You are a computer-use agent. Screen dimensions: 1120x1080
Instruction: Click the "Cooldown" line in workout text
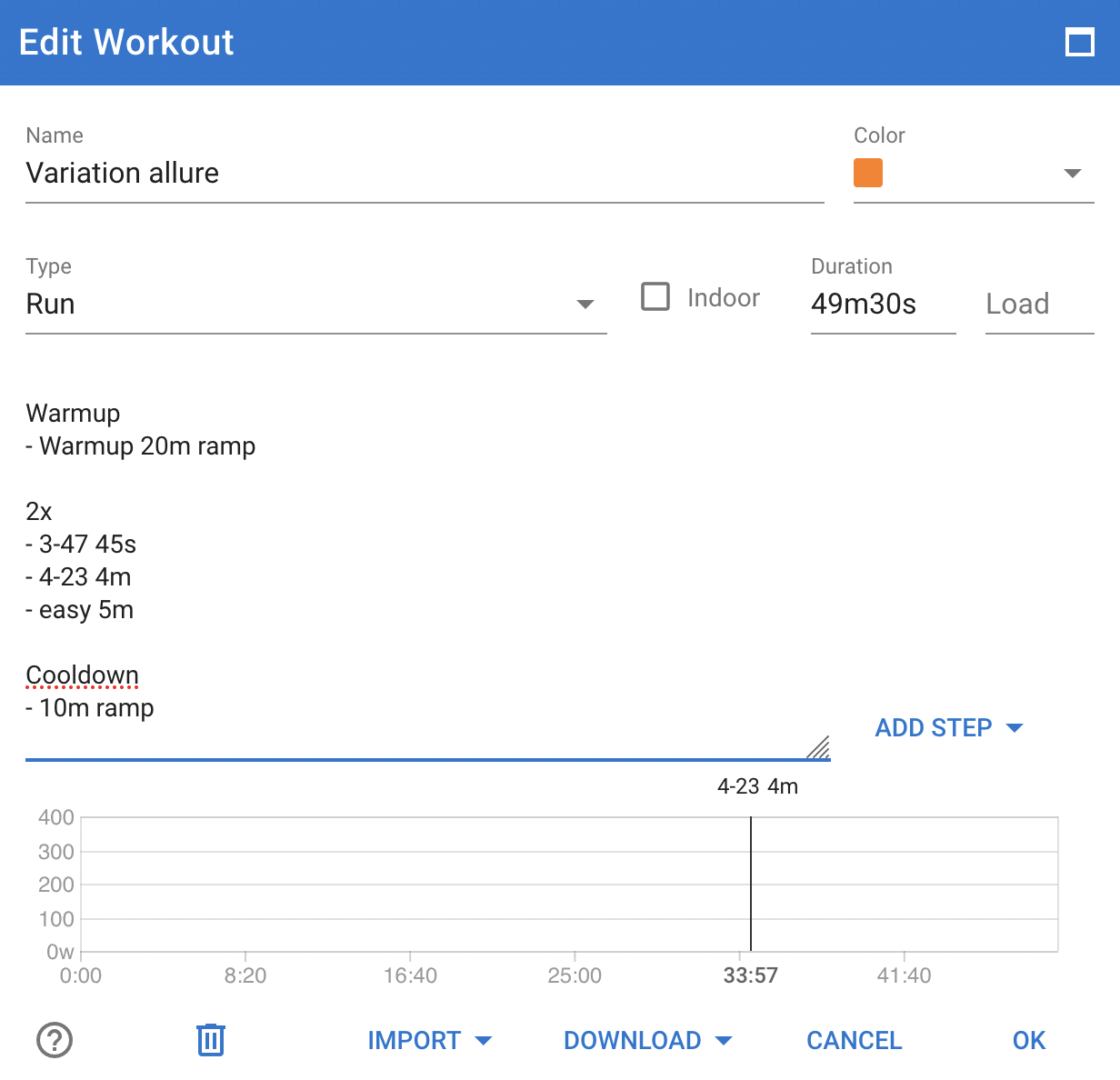pos(83,675)
